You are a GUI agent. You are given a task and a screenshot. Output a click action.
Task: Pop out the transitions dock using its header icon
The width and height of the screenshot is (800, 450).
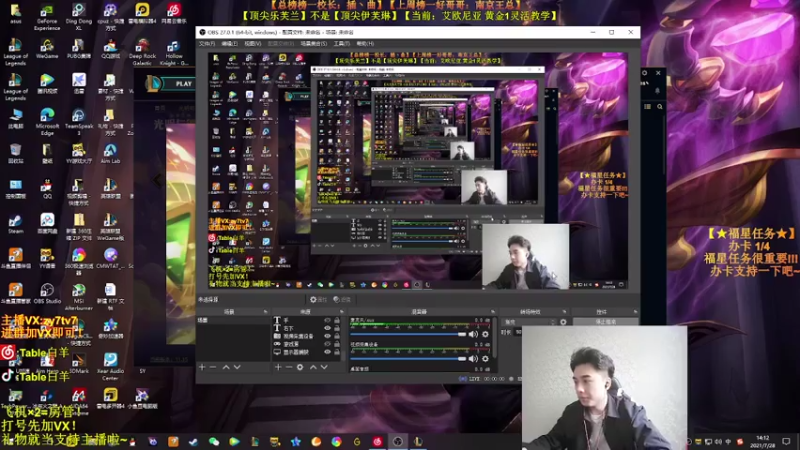[x=564, y=312]
